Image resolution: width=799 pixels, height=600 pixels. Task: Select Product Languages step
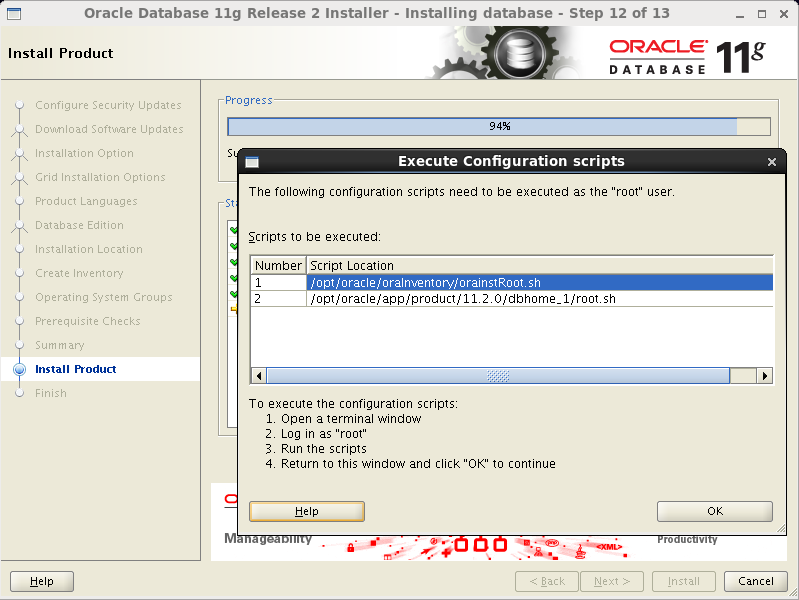pos(86,201)
